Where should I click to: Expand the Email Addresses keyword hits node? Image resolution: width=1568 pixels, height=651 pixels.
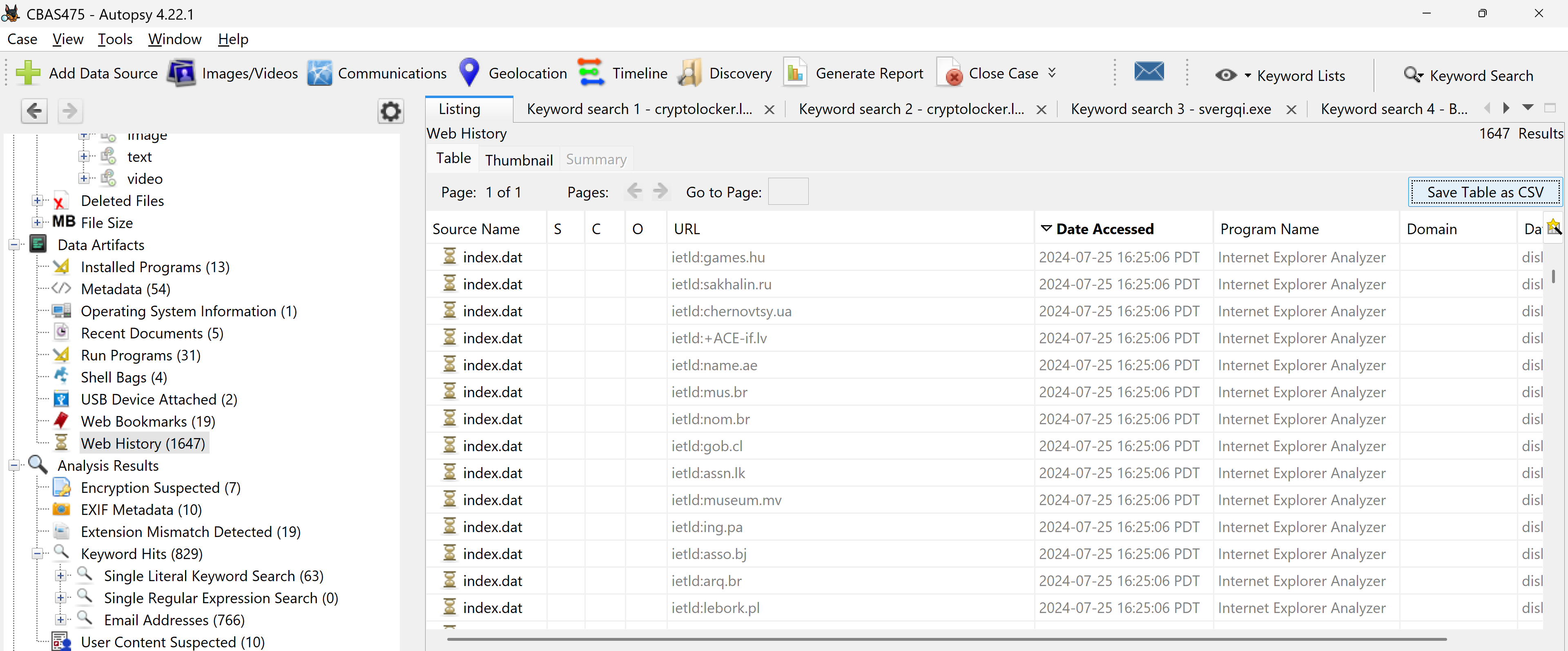point(60,620)
